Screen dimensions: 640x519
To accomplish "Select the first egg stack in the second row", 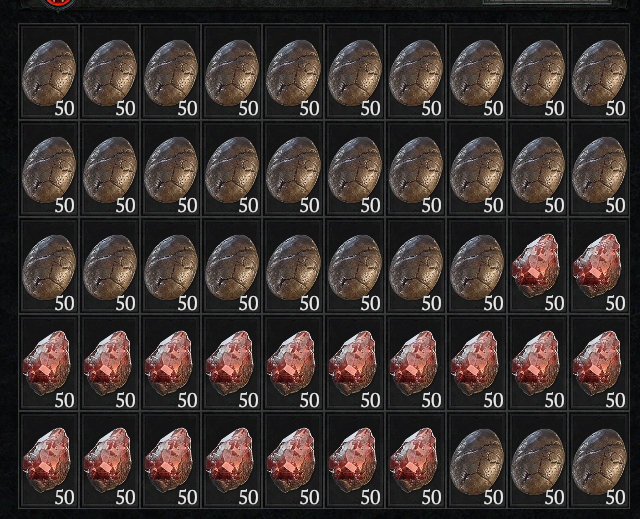I will click(49, 169).
